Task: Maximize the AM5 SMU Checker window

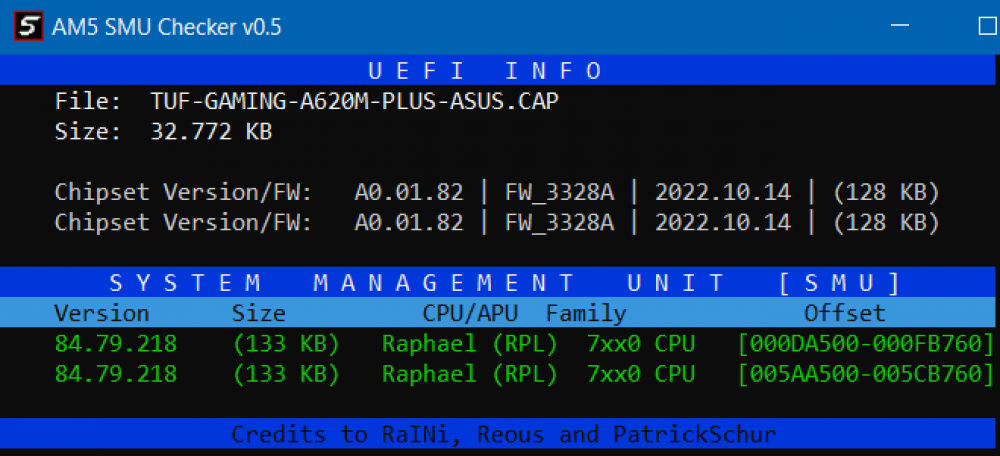Action: tap(989, 26)
